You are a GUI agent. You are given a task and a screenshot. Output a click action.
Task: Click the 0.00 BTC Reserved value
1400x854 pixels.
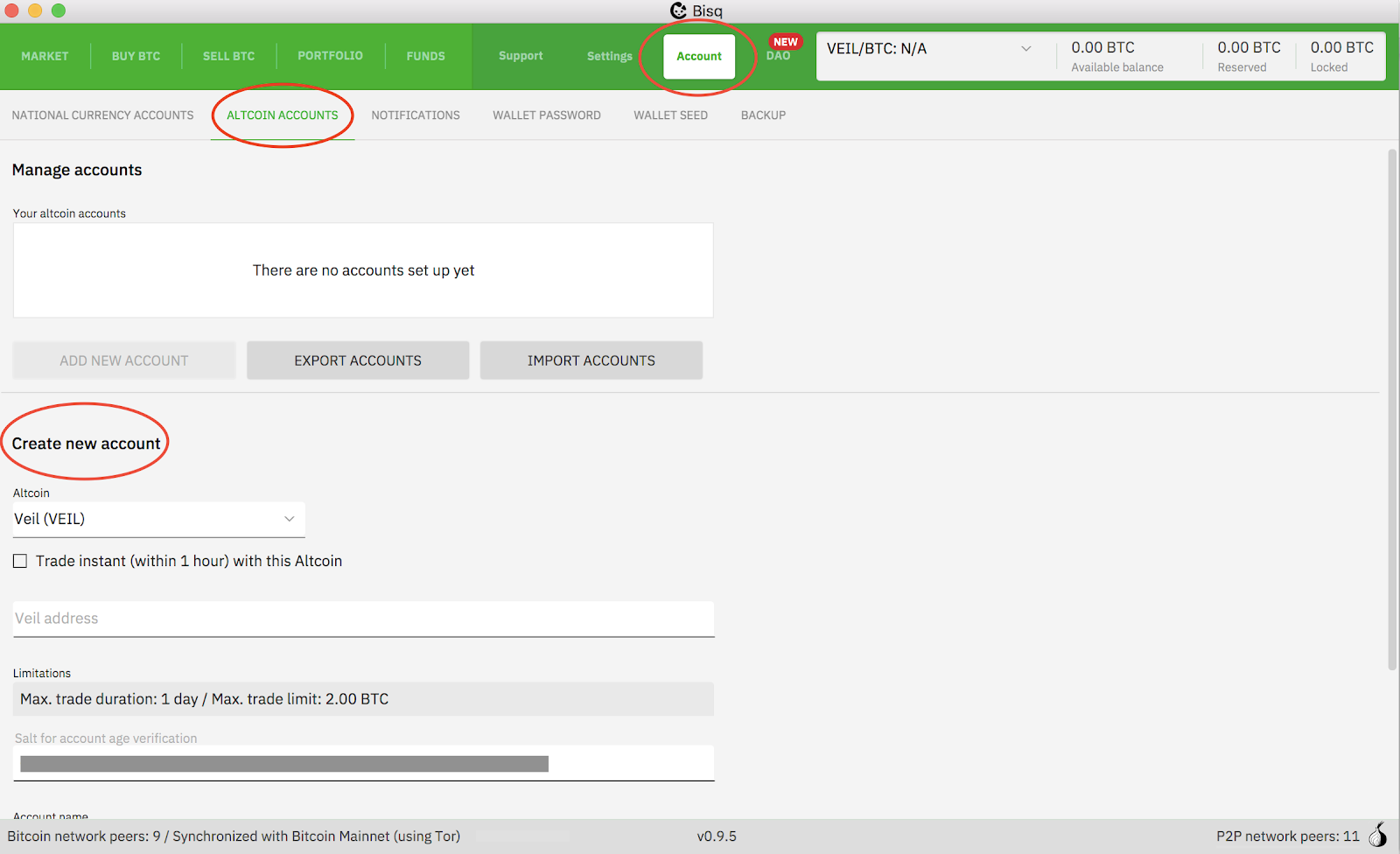1249,47
